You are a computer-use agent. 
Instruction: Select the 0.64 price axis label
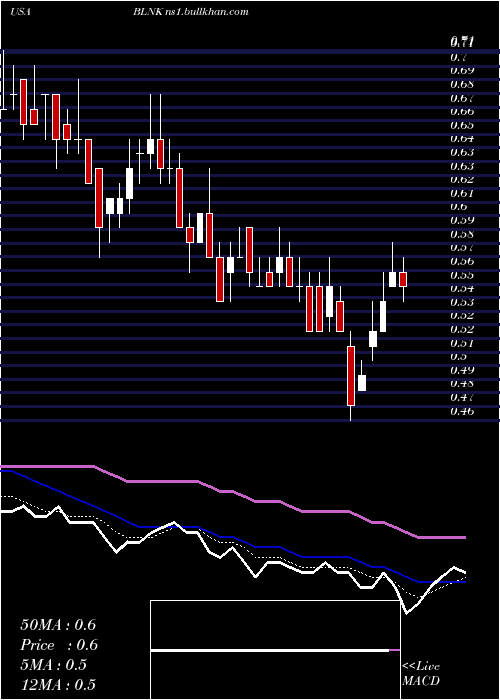tap(462, 139)
